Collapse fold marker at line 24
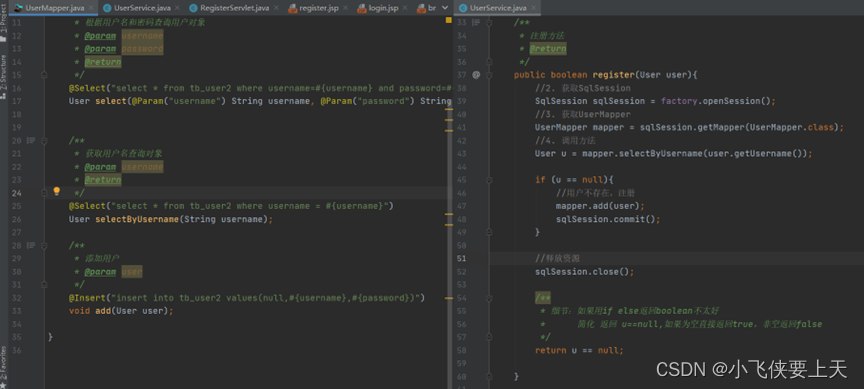The width and height of the screenshot is (864, 389). (x=44, y=192)
